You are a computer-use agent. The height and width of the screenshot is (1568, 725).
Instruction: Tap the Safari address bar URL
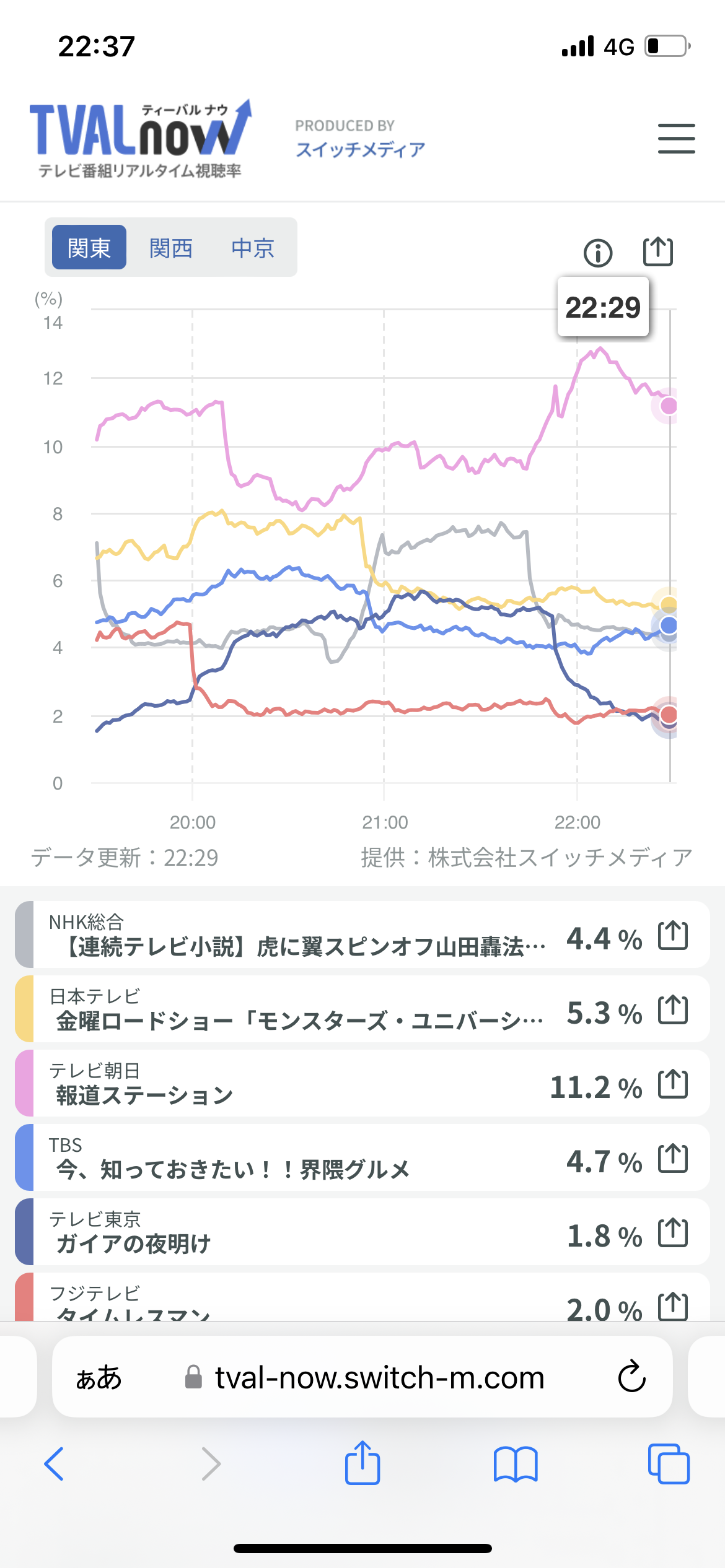click(x=379, y=1377)
